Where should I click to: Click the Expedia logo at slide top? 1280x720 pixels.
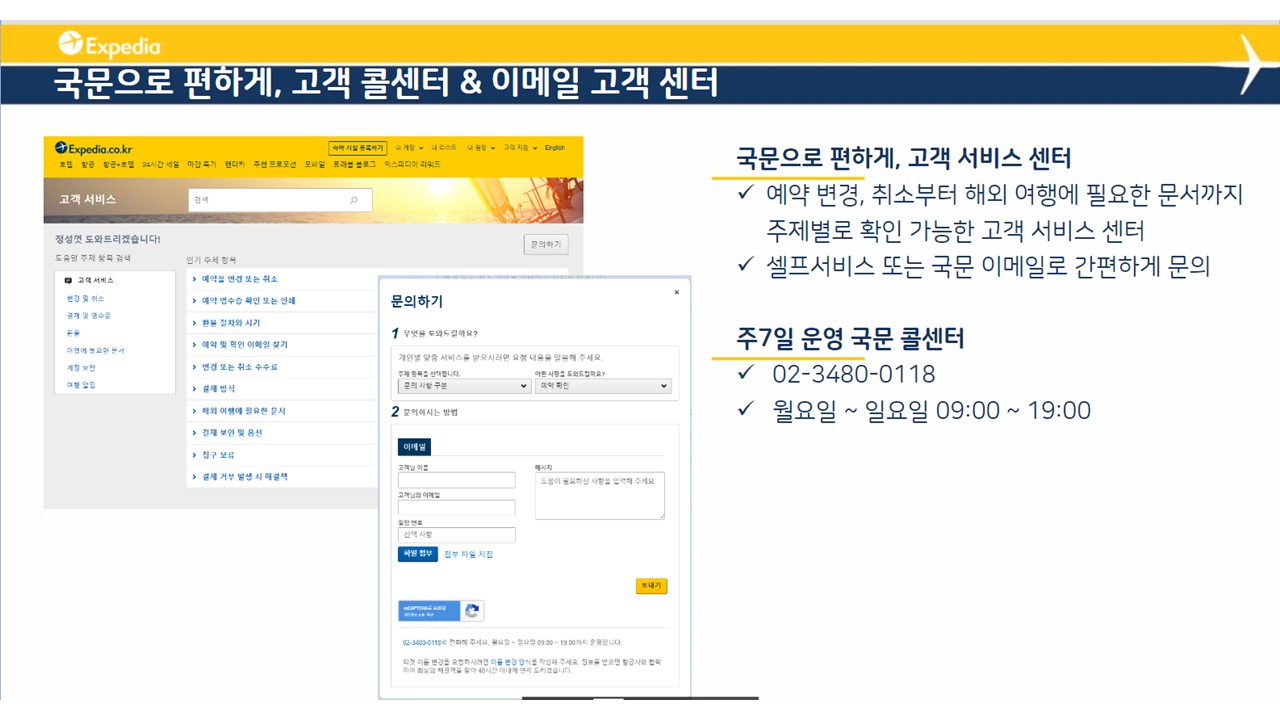pyautogui.click(x=110, y=45)
